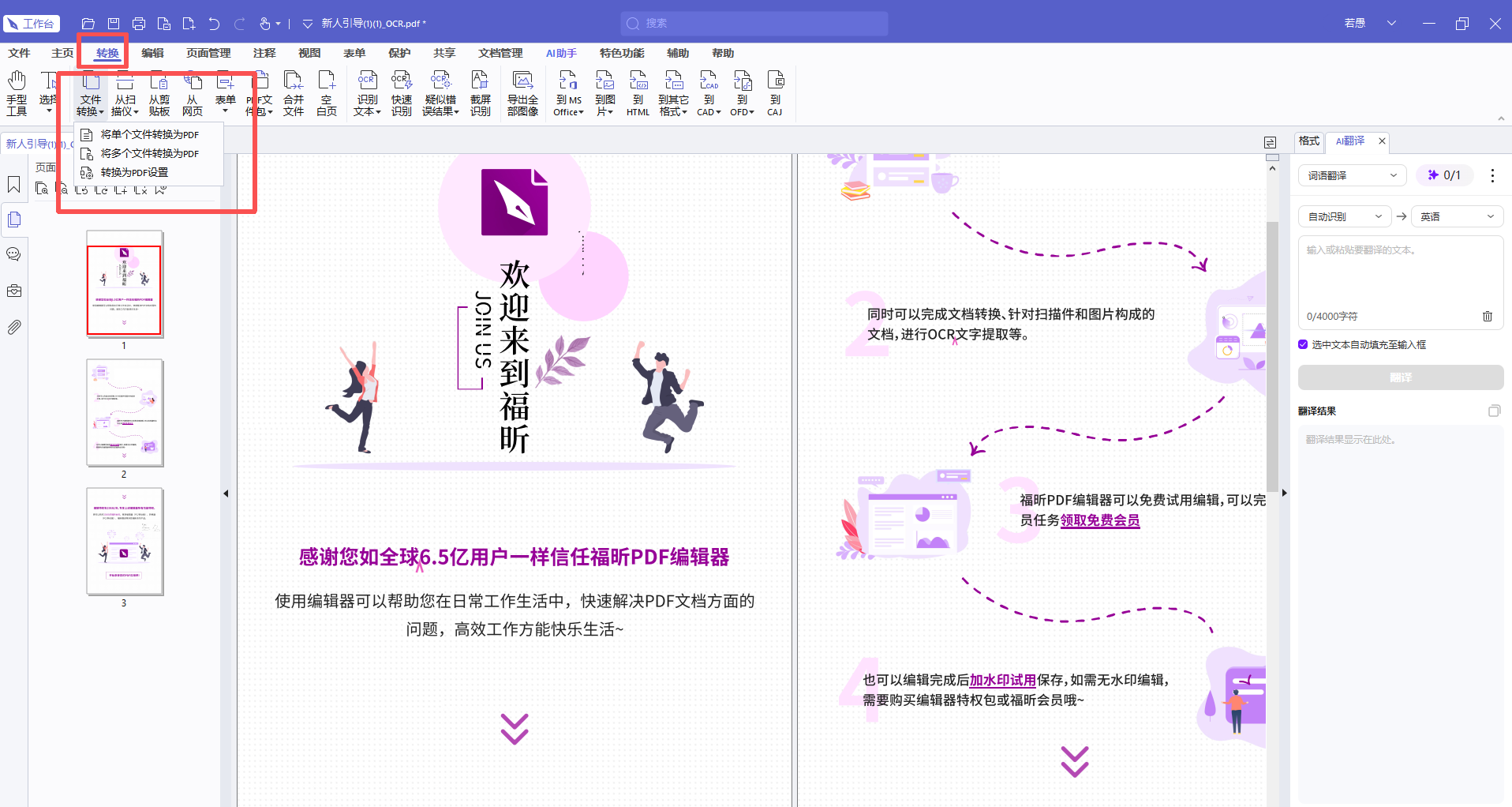
Task: Select the Hand tool (手型工具)
Action: [17, 93]
